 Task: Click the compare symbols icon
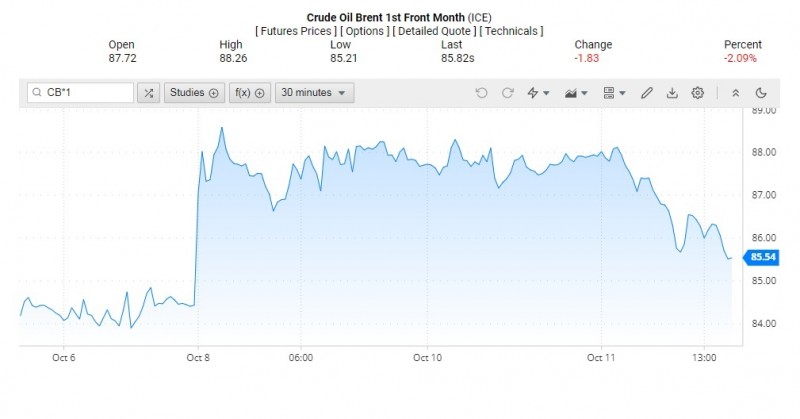tap(148, 93)
